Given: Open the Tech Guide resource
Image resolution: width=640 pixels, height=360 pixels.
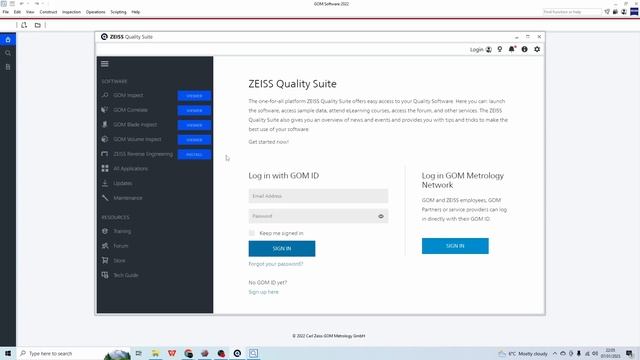Looking at the screenshot, I should pyautogui.click(x=126, y=276).
